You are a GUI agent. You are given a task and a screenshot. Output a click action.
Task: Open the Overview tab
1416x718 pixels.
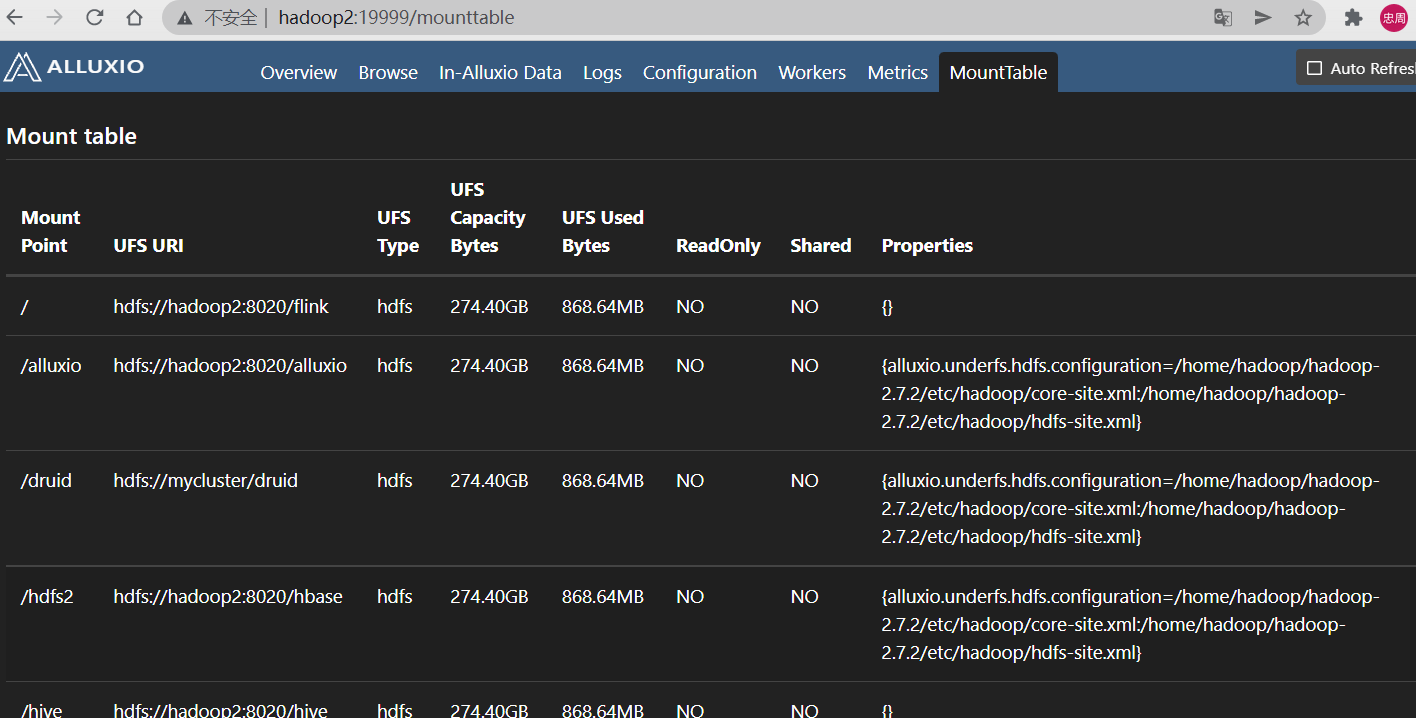(x=298, y=72)
